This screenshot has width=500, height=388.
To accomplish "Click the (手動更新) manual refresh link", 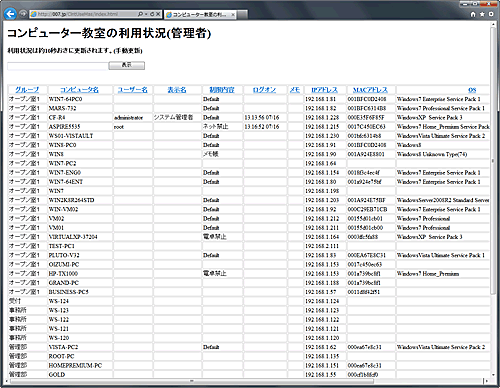I will [128, 51].
